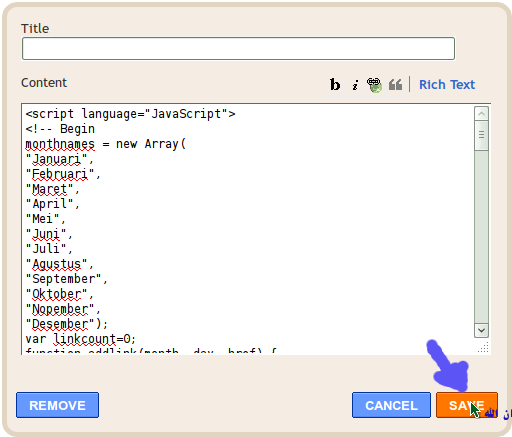Insert a blockquote using the quote icon

click(395, 85)
